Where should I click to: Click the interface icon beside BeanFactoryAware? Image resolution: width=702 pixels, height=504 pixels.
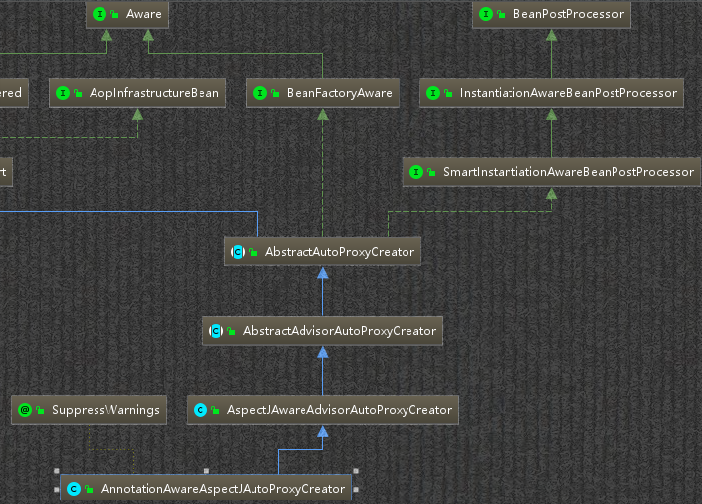coord(260,93)
